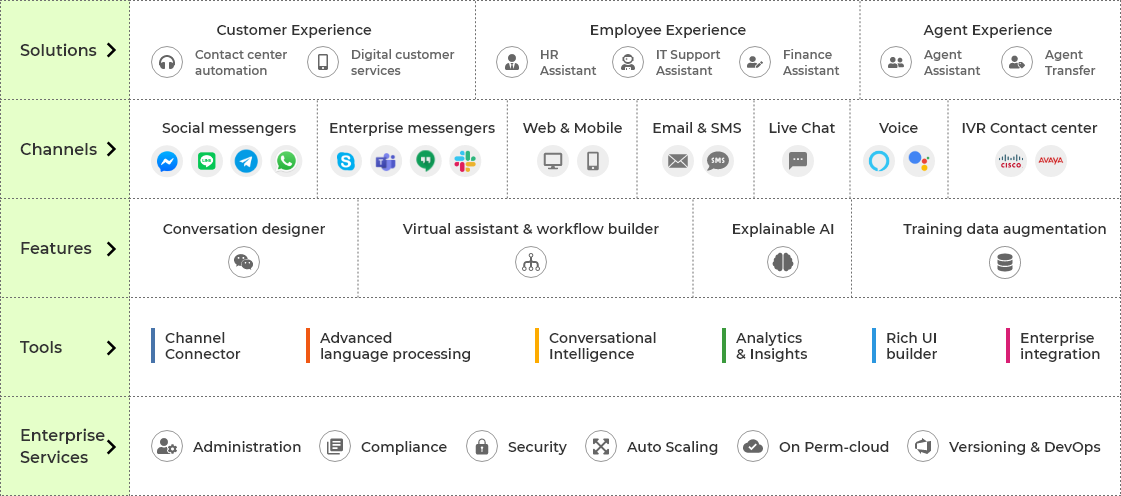
Task: Expand the Enterprise Services chevron
Action: pyautogui.click(x=112, y=447)
